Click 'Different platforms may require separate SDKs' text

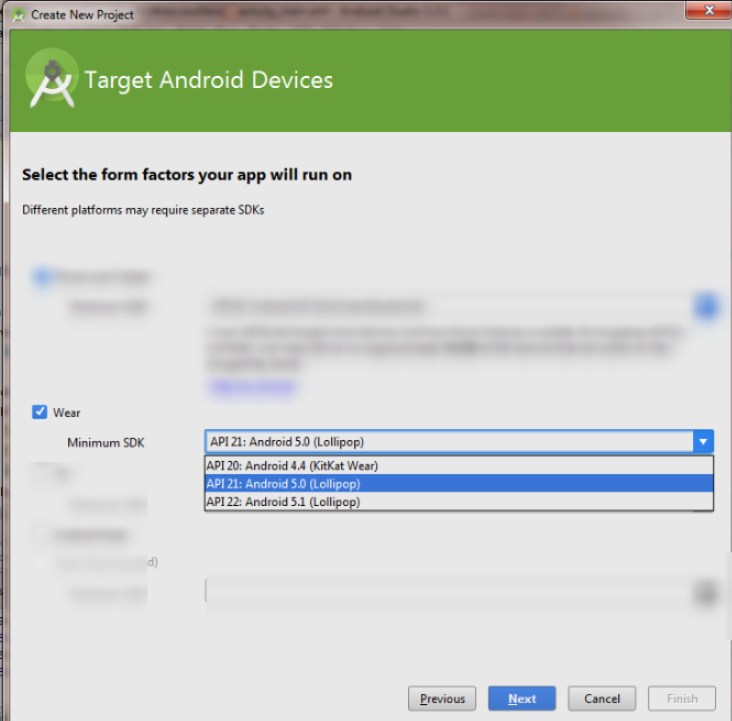(x=143, y=210)
